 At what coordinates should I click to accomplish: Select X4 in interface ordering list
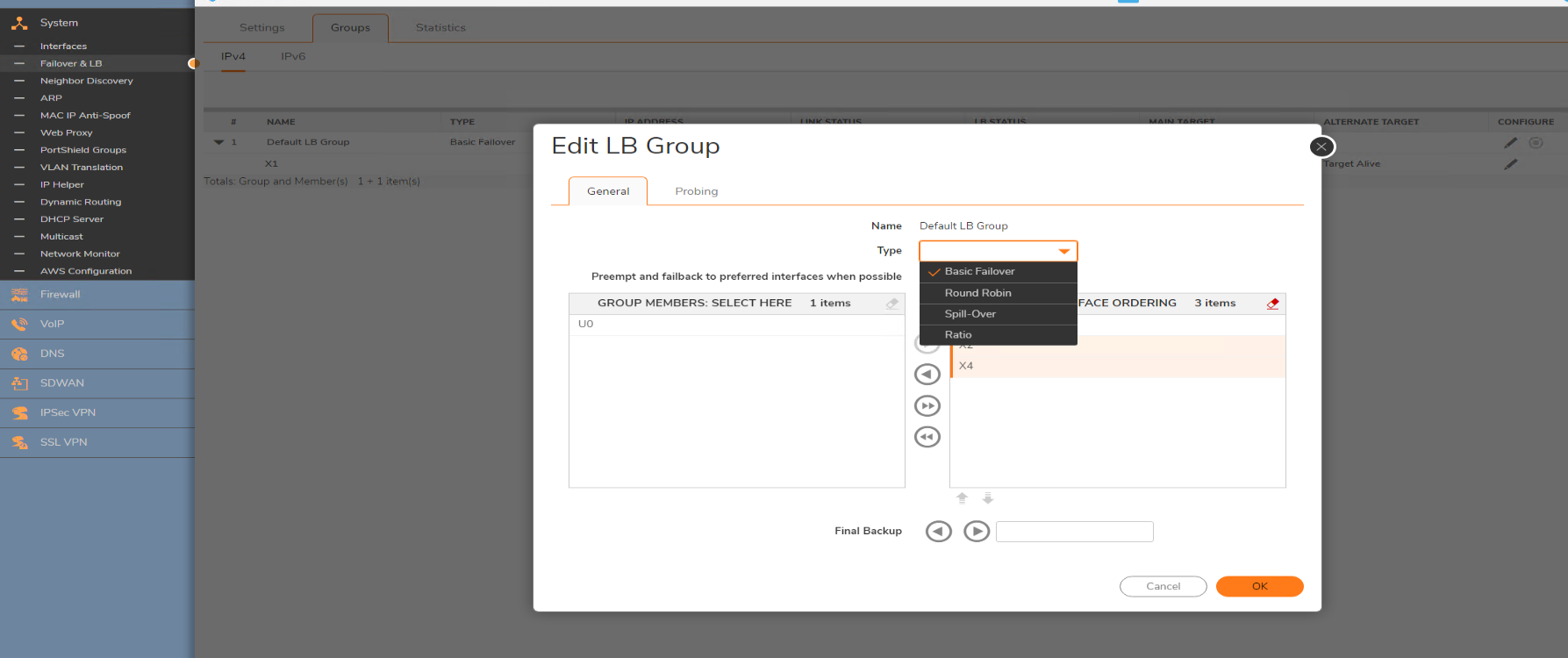coord(1119,366)
